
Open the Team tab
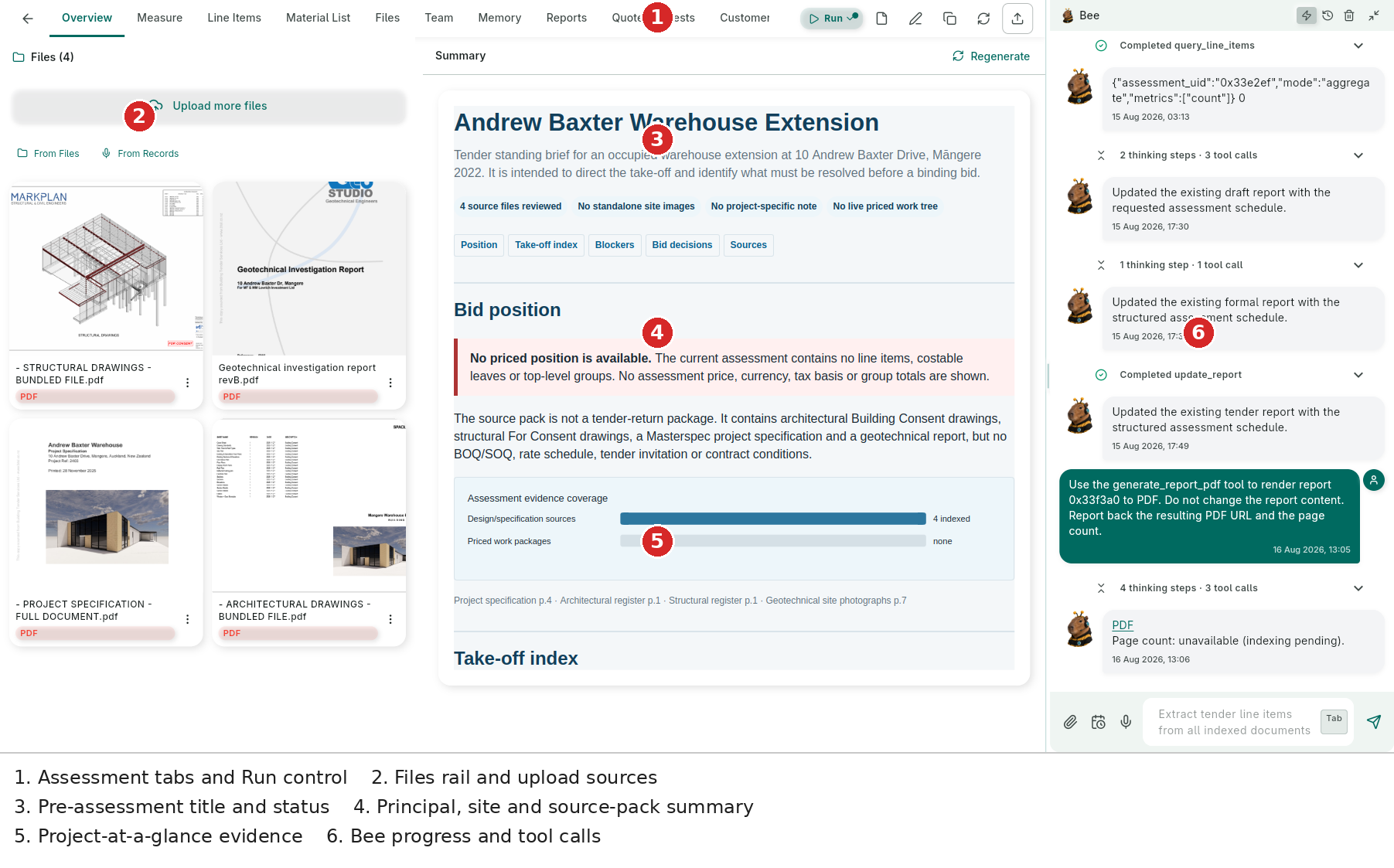pos(439,18)
